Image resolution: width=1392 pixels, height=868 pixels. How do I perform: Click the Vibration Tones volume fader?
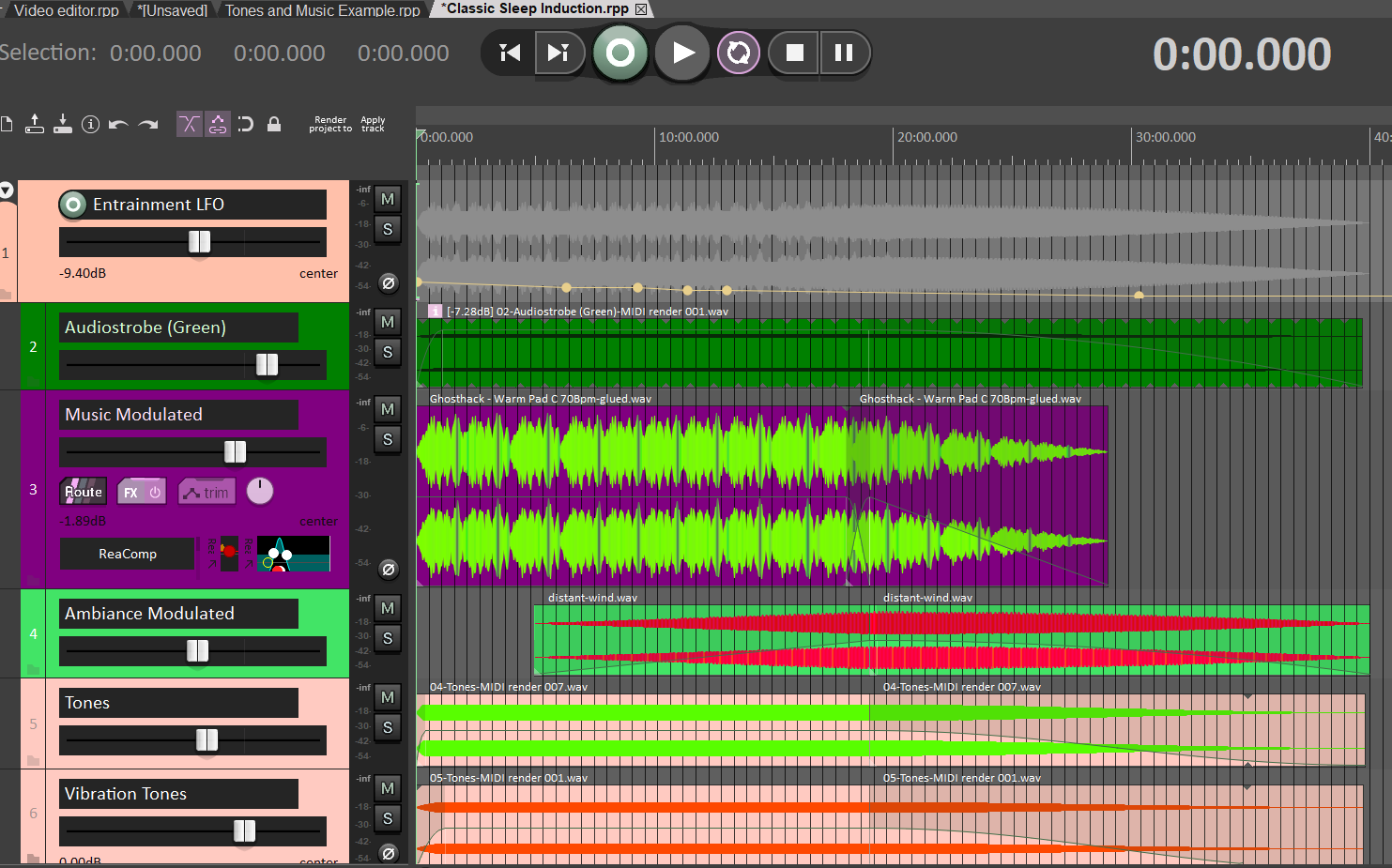[244, 830]
